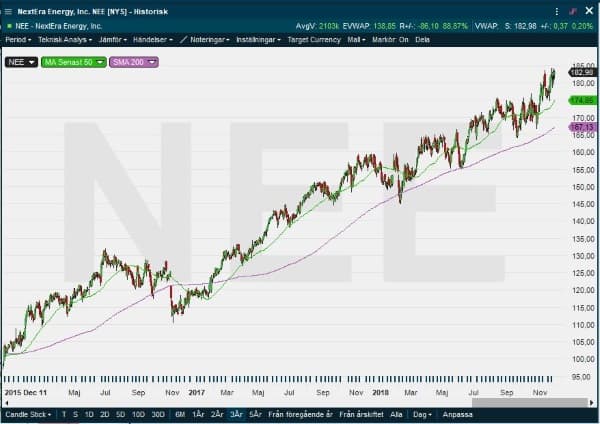Click the 2015 Dec 11 start date label
The image size is (600, 424).
click(26, 392)
